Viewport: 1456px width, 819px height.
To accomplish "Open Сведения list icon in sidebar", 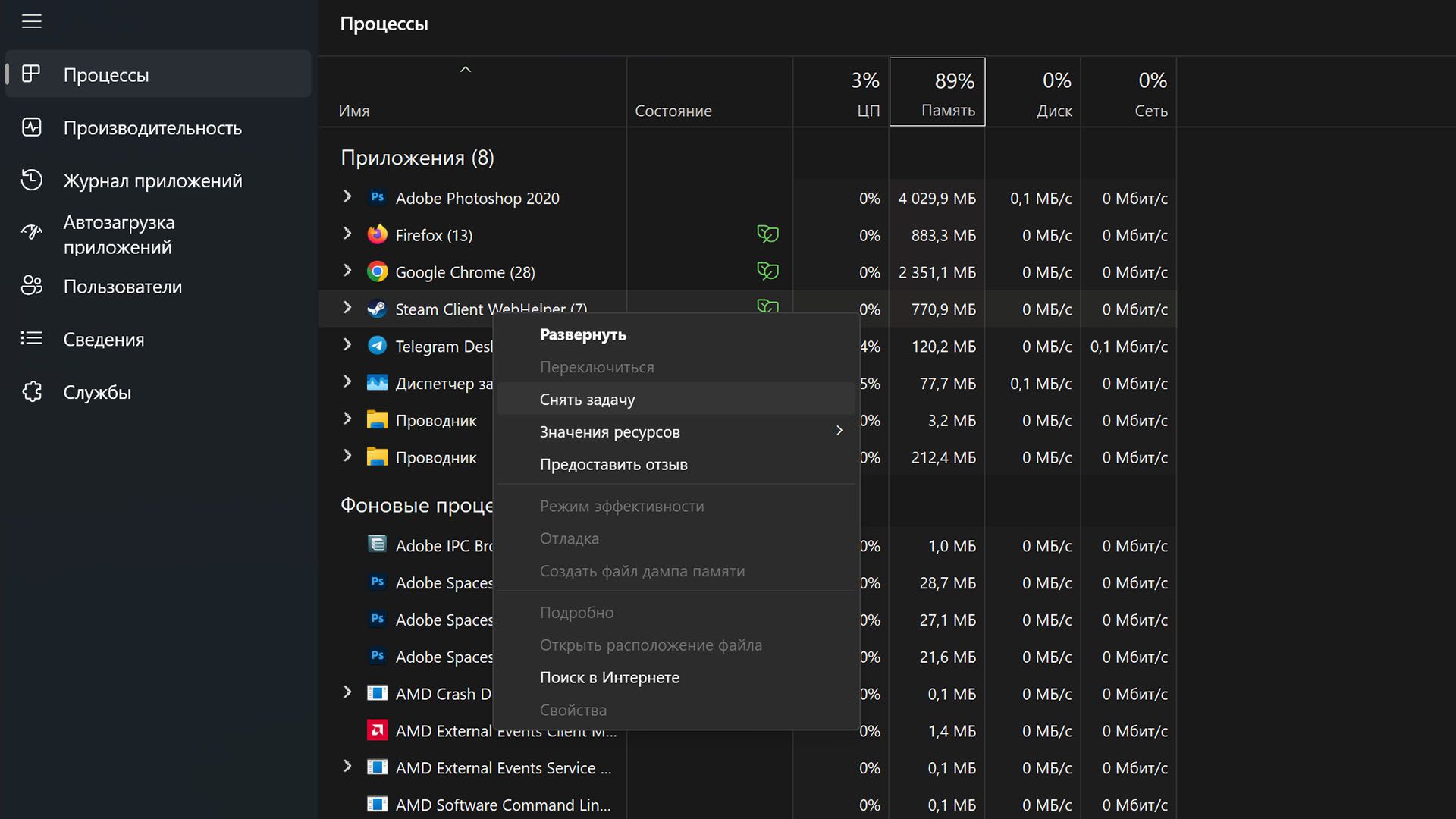I will (x=31, y=338).
